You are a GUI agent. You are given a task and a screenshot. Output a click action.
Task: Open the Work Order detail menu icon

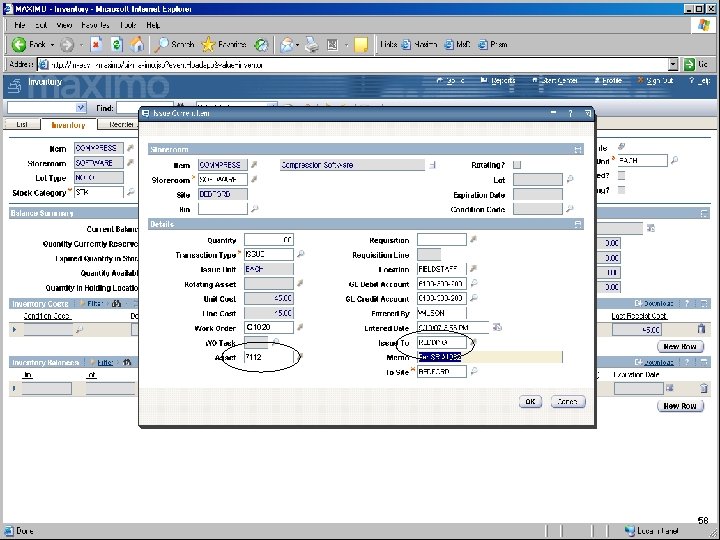300,327
